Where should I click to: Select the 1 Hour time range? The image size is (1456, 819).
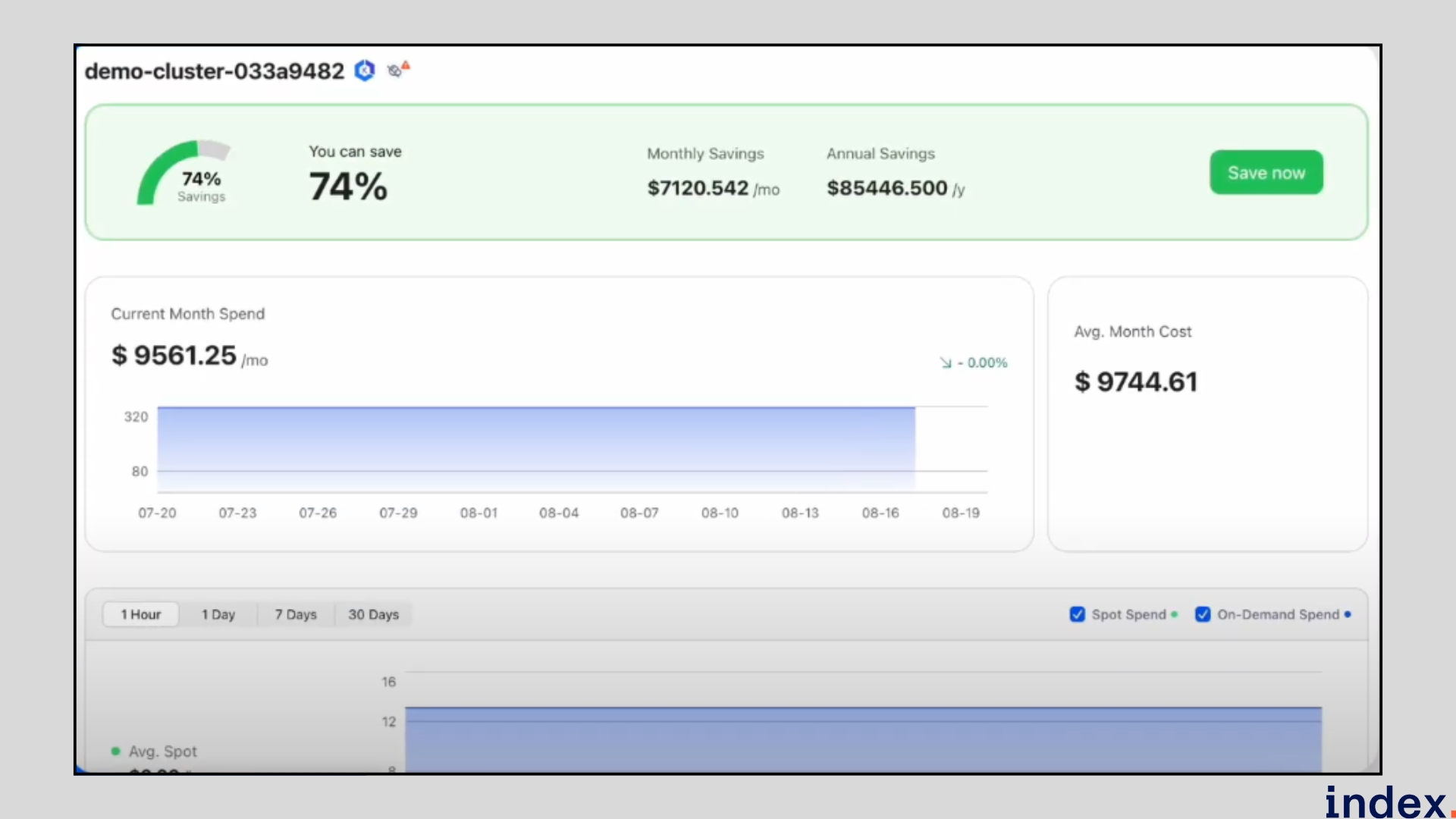click(141, 614)
